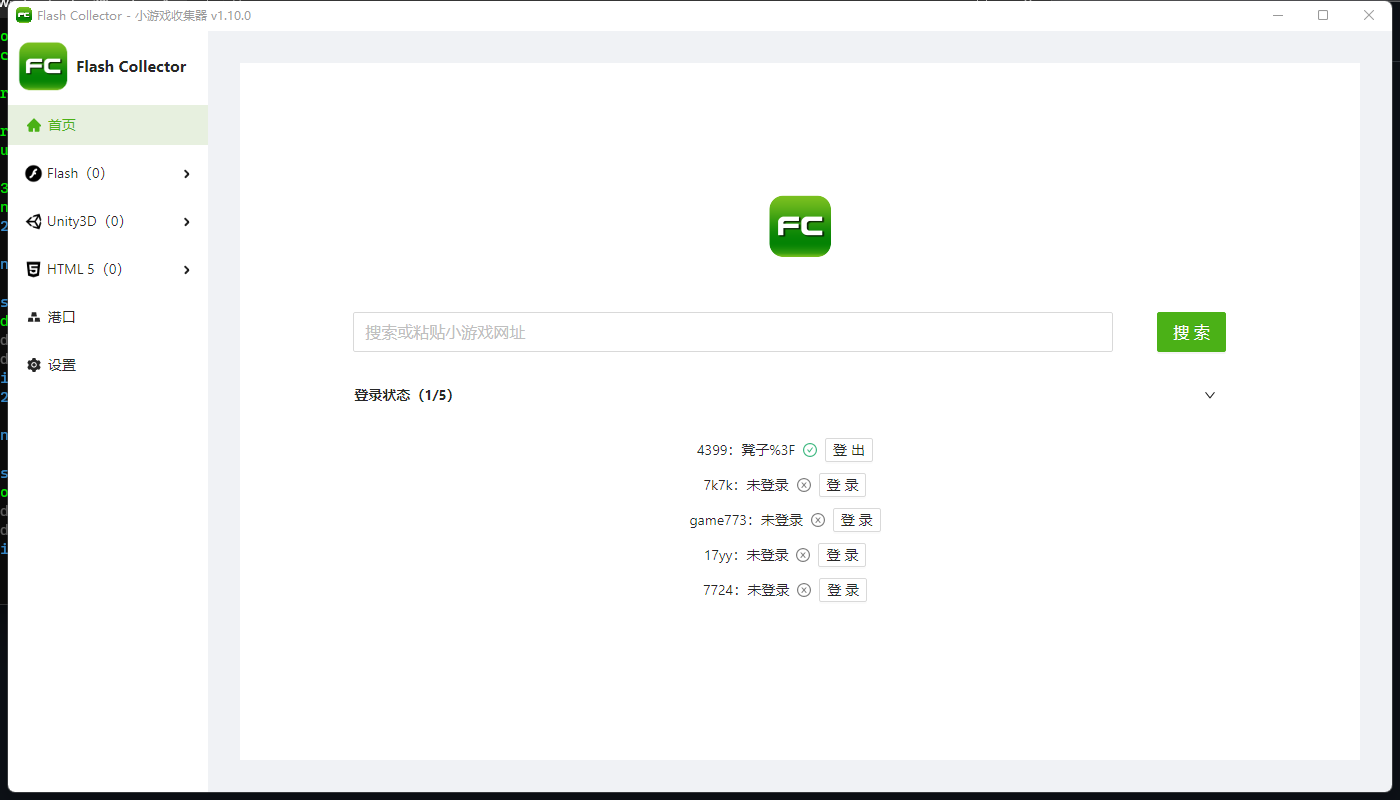Click the 港口 port icon

pos(31,316)
